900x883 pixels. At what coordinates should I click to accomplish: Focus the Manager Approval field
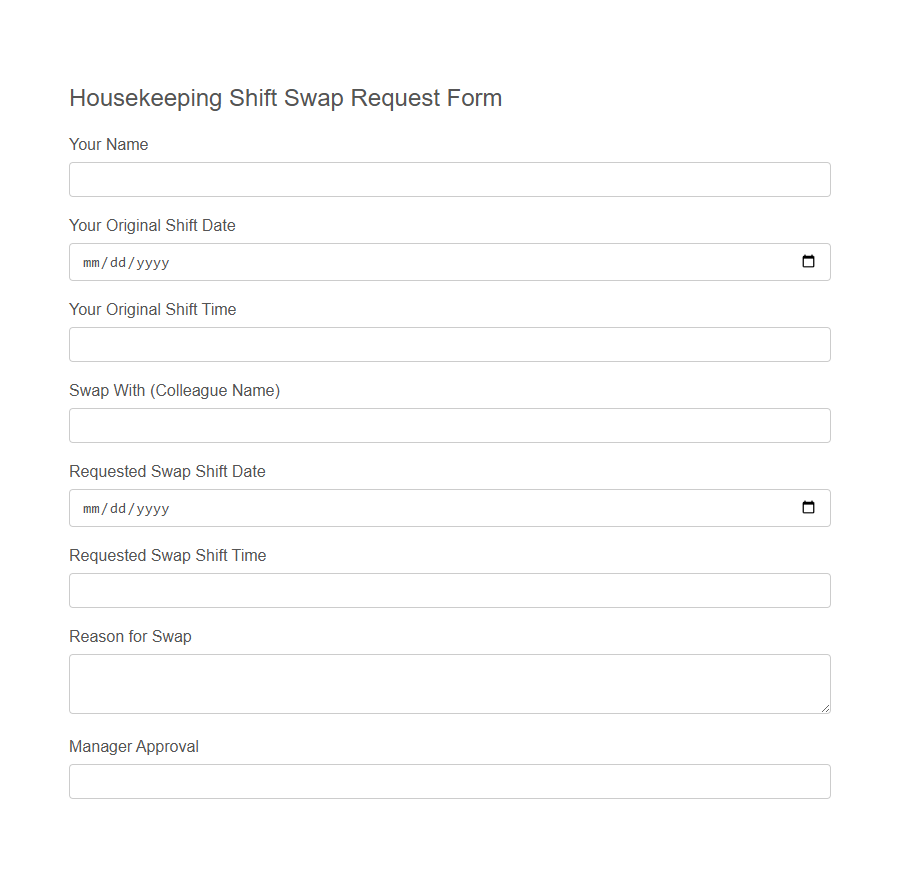(449, 781)
